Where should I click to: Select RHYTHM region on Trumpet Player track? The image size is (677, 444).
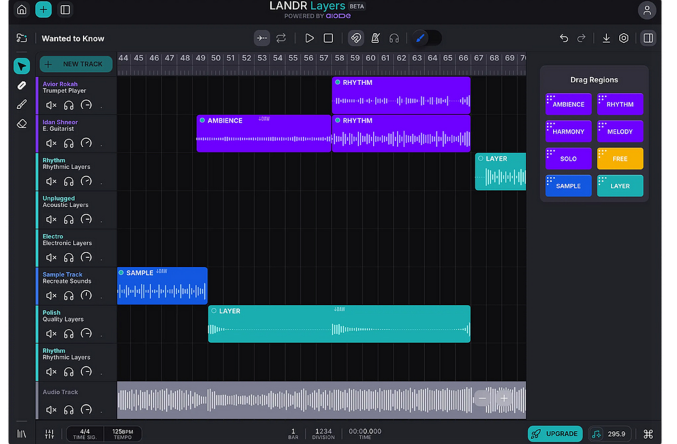click(401, 95)
